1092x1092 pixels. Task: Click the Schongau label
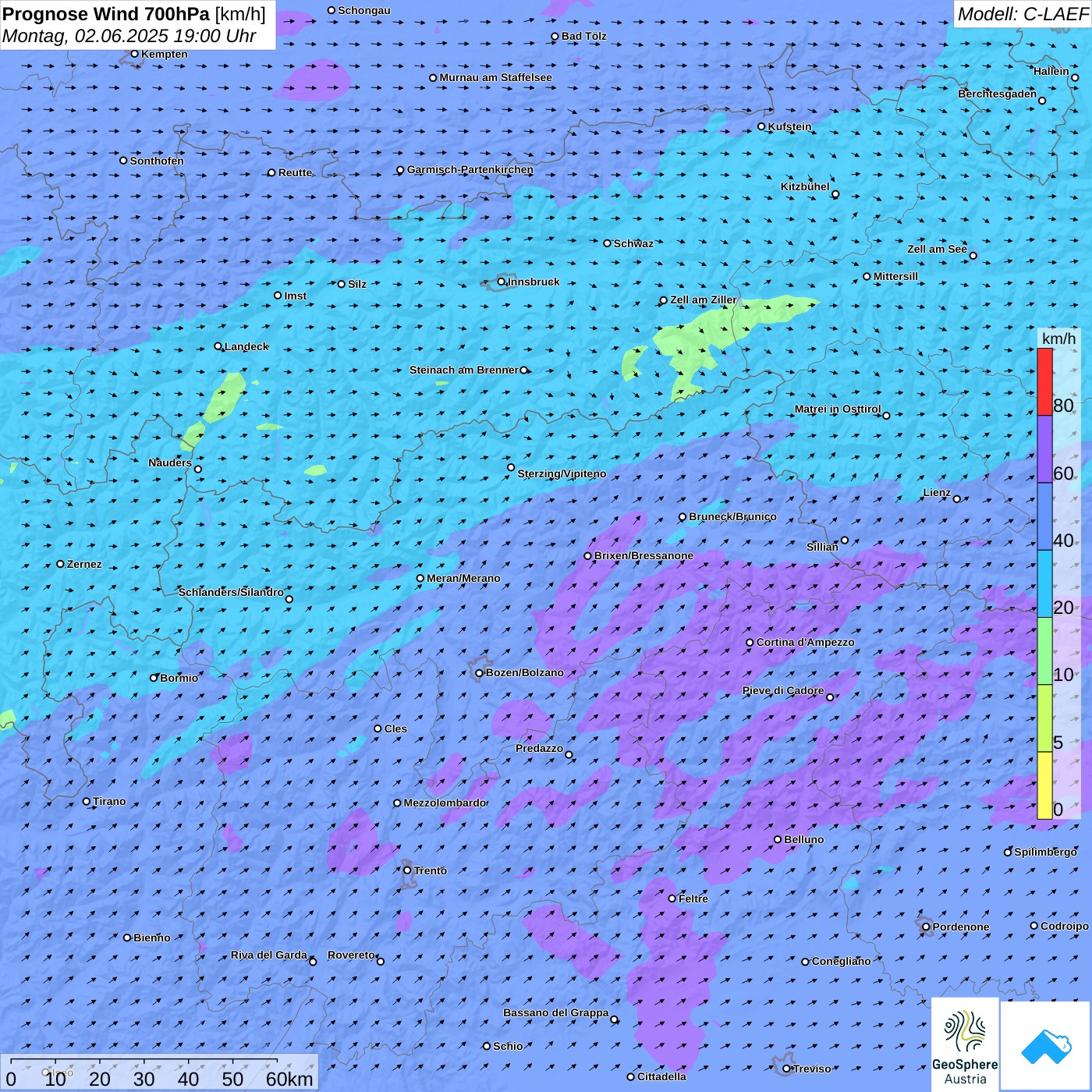point(364,10)
